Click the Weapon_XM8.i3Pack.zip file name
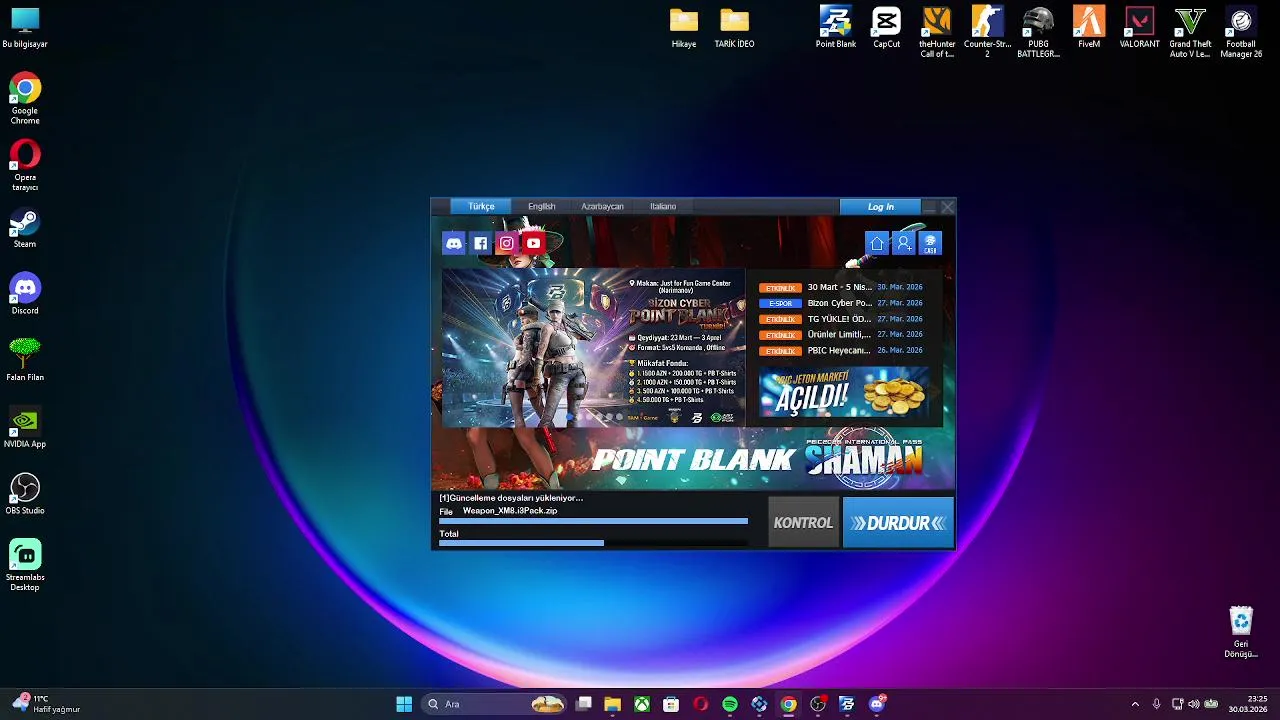1280x720 pixels. click(510, 511)
